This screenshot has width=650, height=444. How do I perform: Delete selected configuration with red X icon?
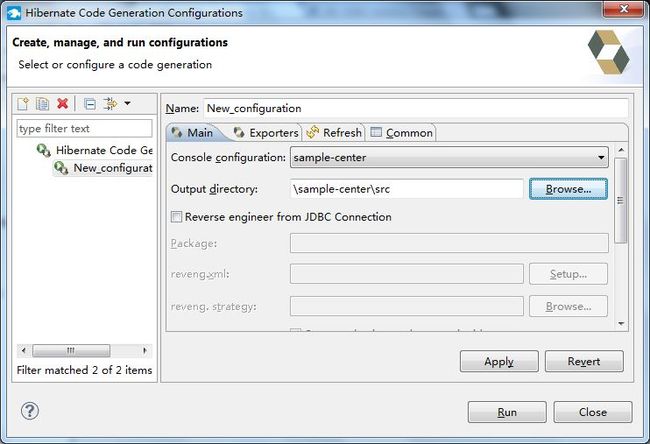pyautogui.click(x=63, y=103)
